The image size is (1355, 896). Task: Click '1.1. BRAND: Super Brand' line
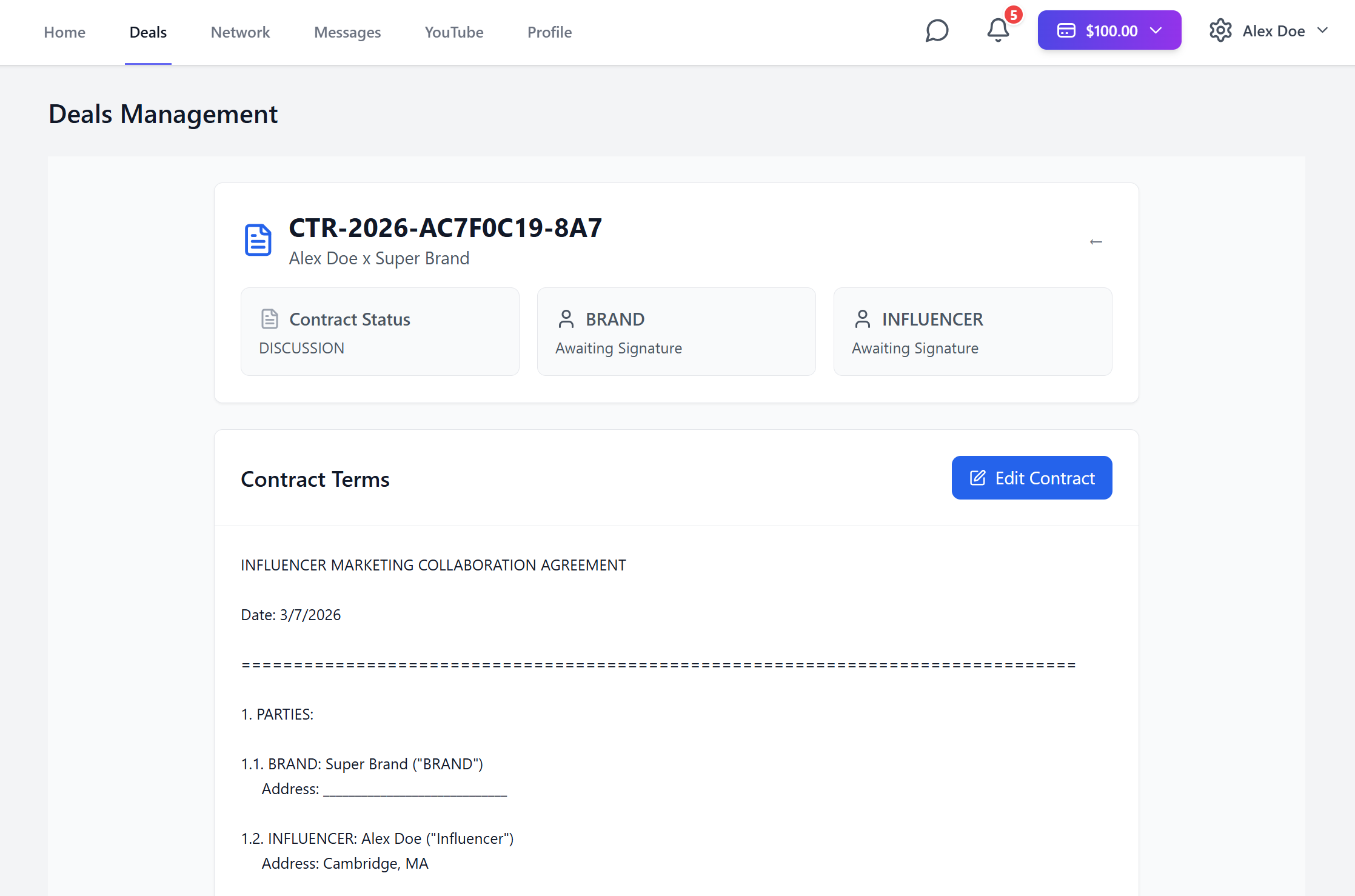pyautogui.click(x=362, y=764)
